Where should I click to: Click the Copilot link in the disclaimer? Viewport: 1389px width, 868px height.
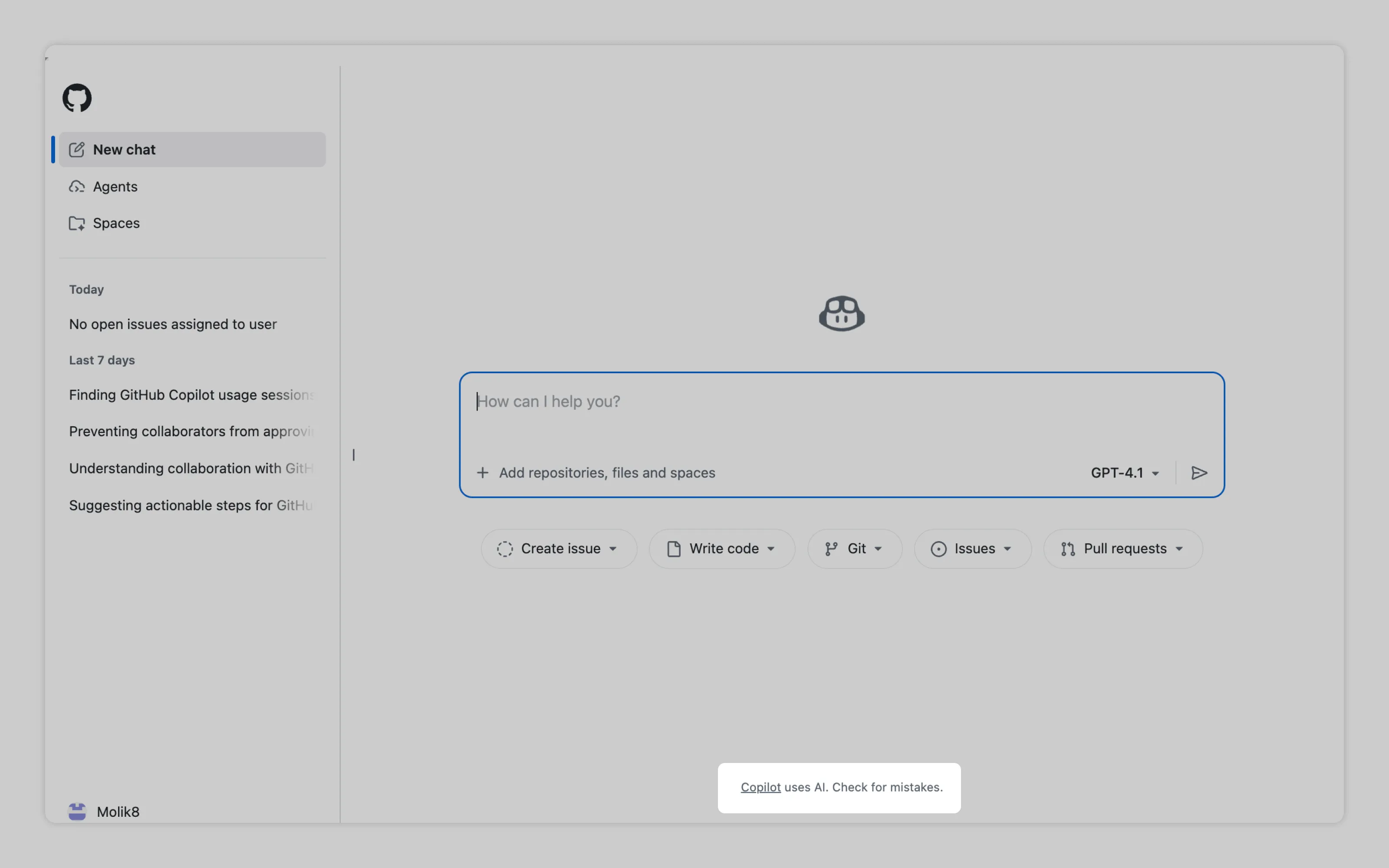point(760,787)
